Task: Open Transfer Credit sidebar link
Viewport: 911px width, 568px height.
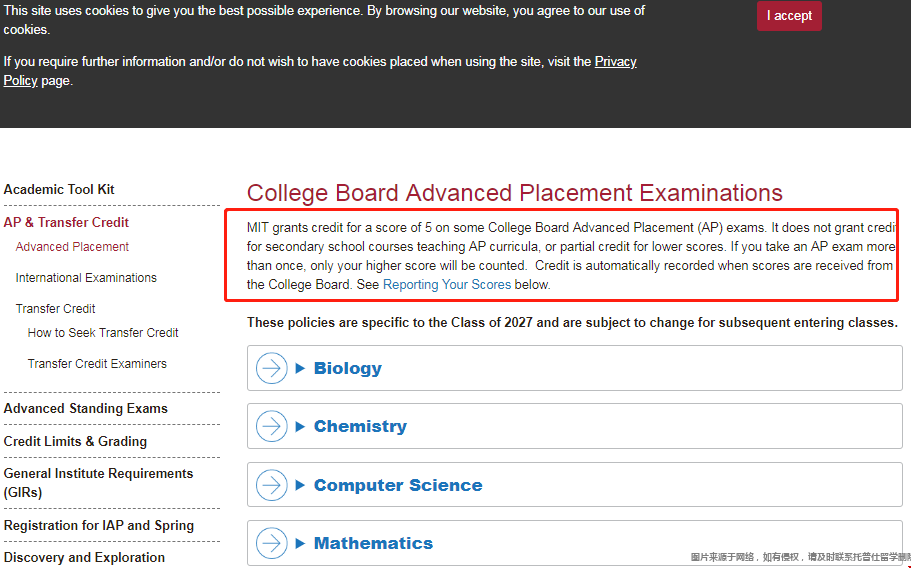Action: (x=55, y=308)
